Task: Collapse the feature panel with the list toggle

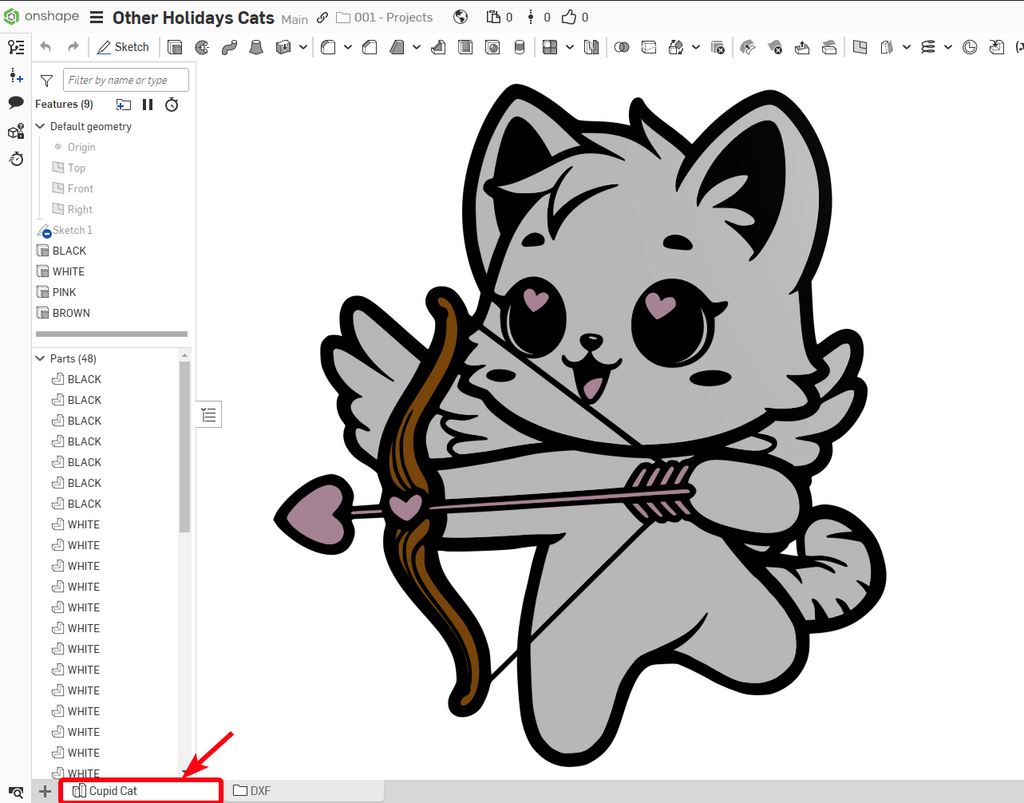Action: [209, 415]
